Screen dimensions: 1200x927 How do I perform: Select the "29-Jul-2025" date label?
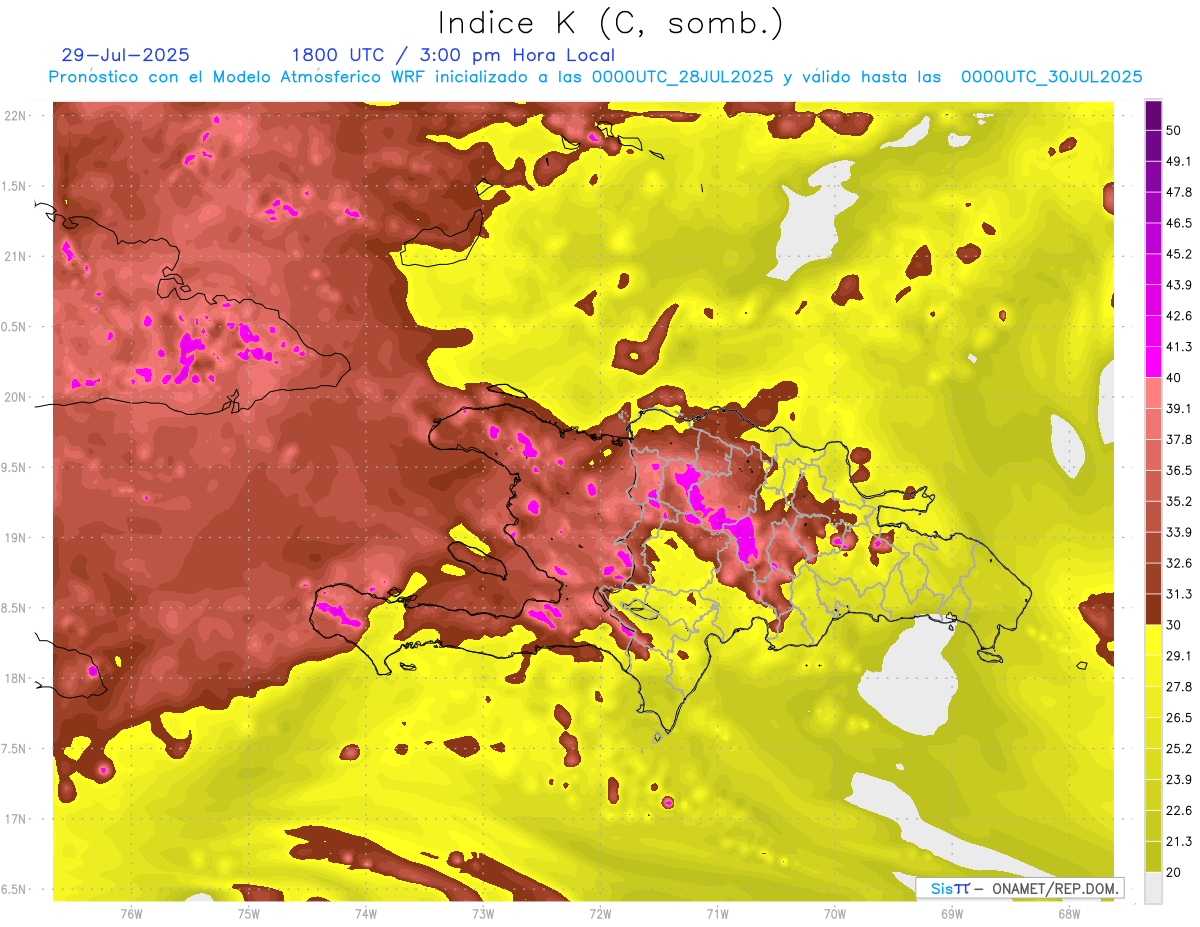(125, 55)
